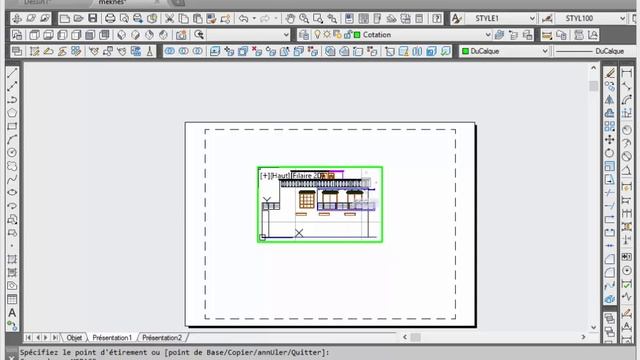Copy selection to clipboard
640x360 pixels.
184,18
